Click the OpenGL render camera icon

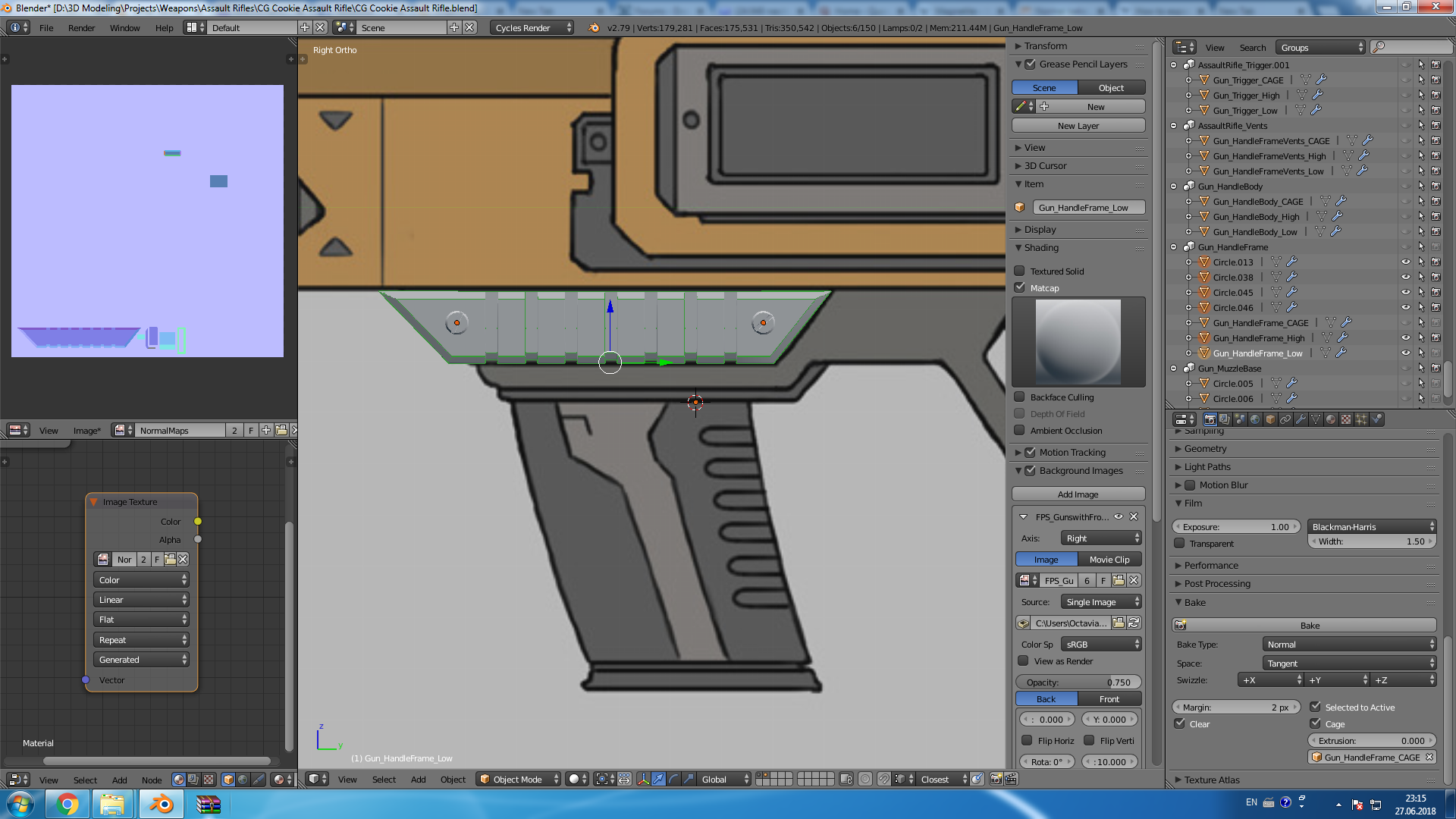click(996, 779)
